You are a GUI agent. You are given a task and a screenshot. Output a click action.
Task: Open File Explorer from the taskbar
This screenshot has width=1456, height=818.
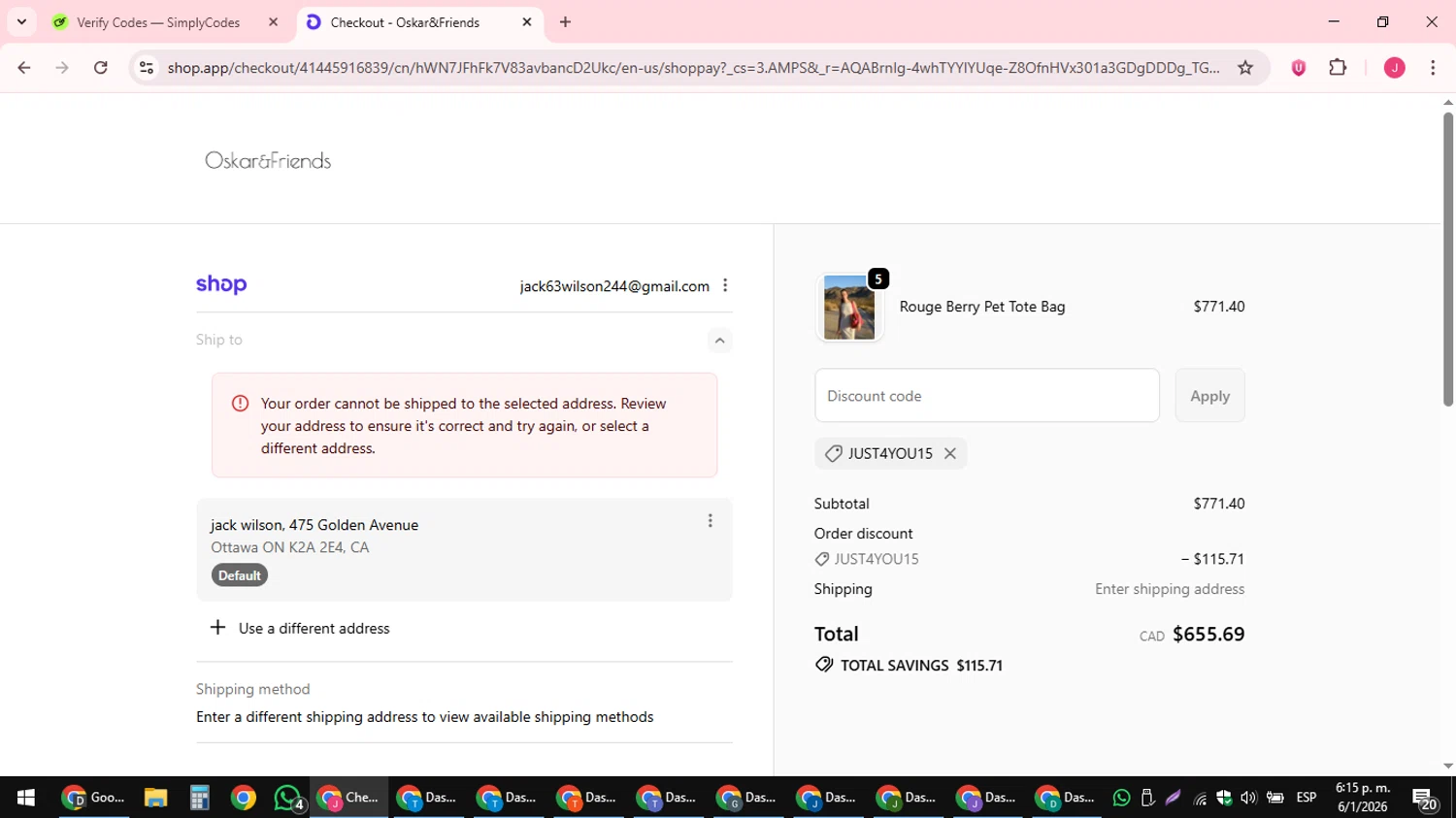tap(155, 798)
